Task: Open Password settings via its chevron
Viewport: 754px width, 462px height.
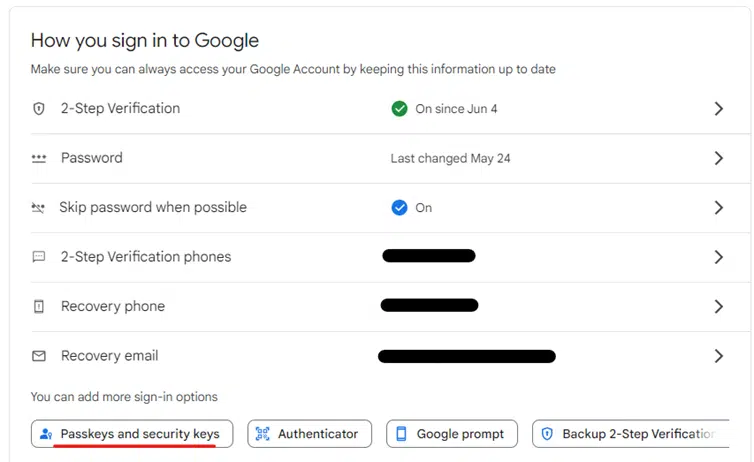Action: tap(718, 158)
